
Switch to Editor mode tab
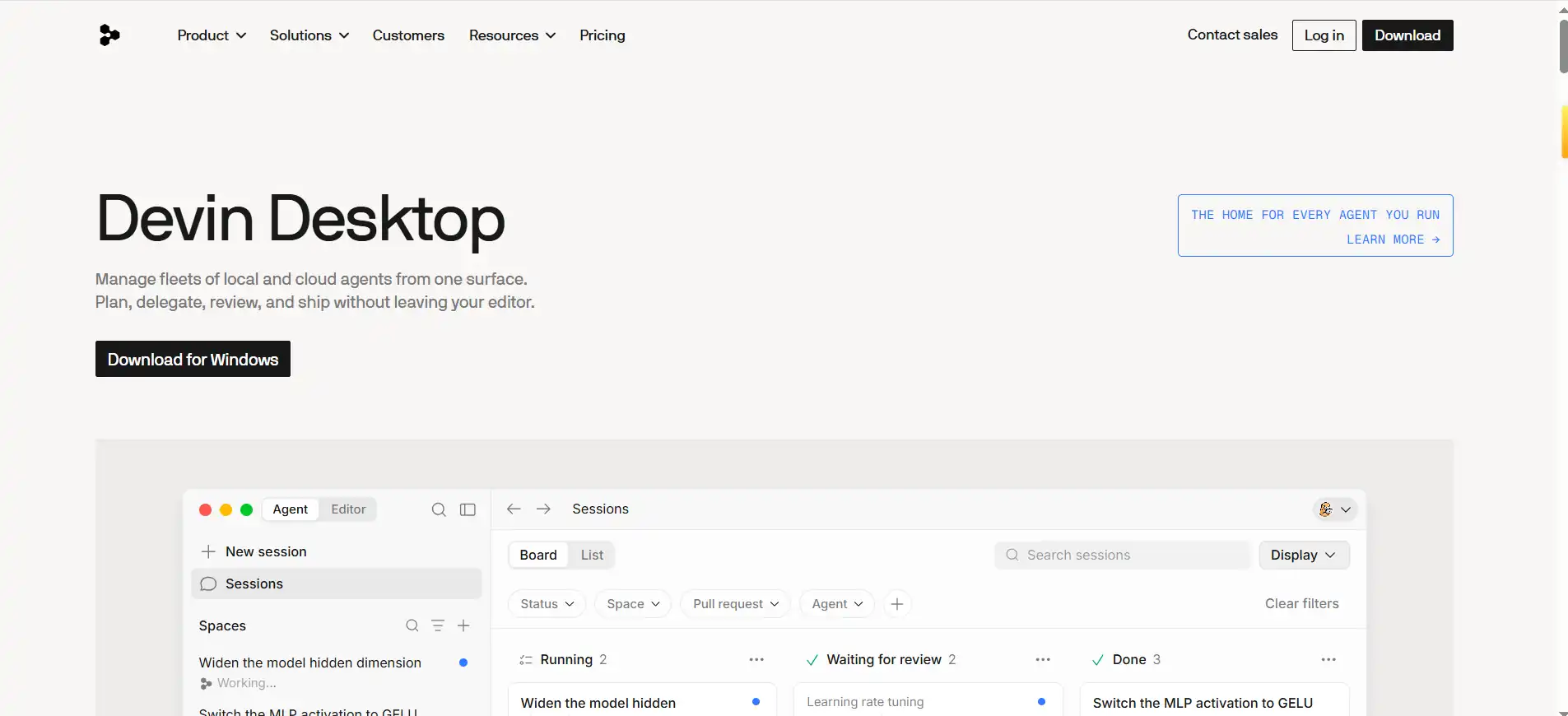[x=348, y=509]
